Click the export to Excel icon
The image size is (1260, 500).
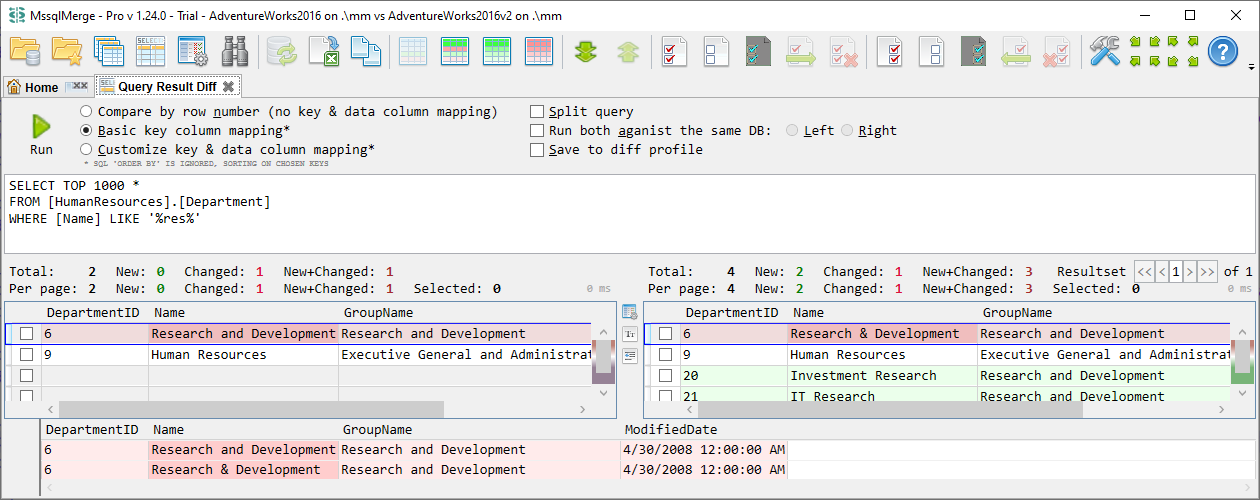324,51
